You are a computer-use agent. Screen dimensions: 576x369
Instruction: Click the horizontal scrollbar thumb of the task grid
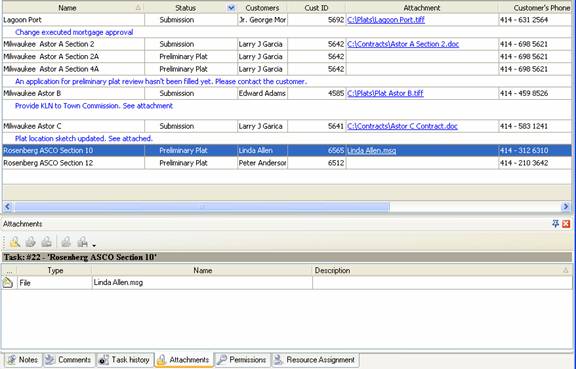(202, 207)
